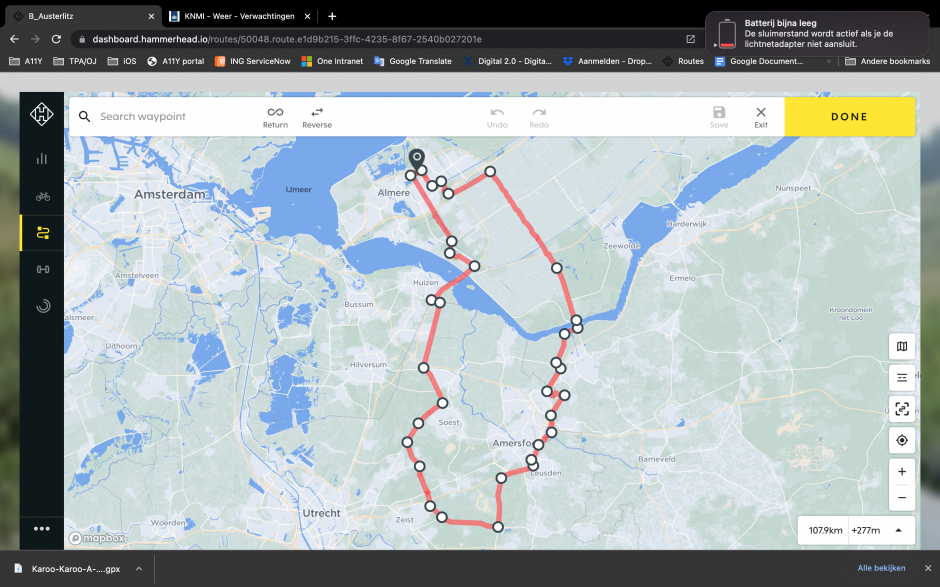Open the statistics bar-chart sidebar icon

click(x=42, y=158)
